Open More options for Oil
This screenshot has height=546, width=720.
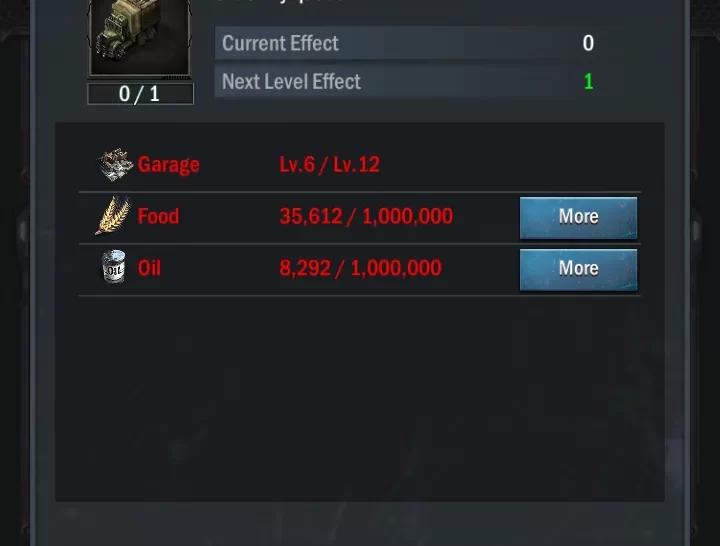click(x=578, y=270)
